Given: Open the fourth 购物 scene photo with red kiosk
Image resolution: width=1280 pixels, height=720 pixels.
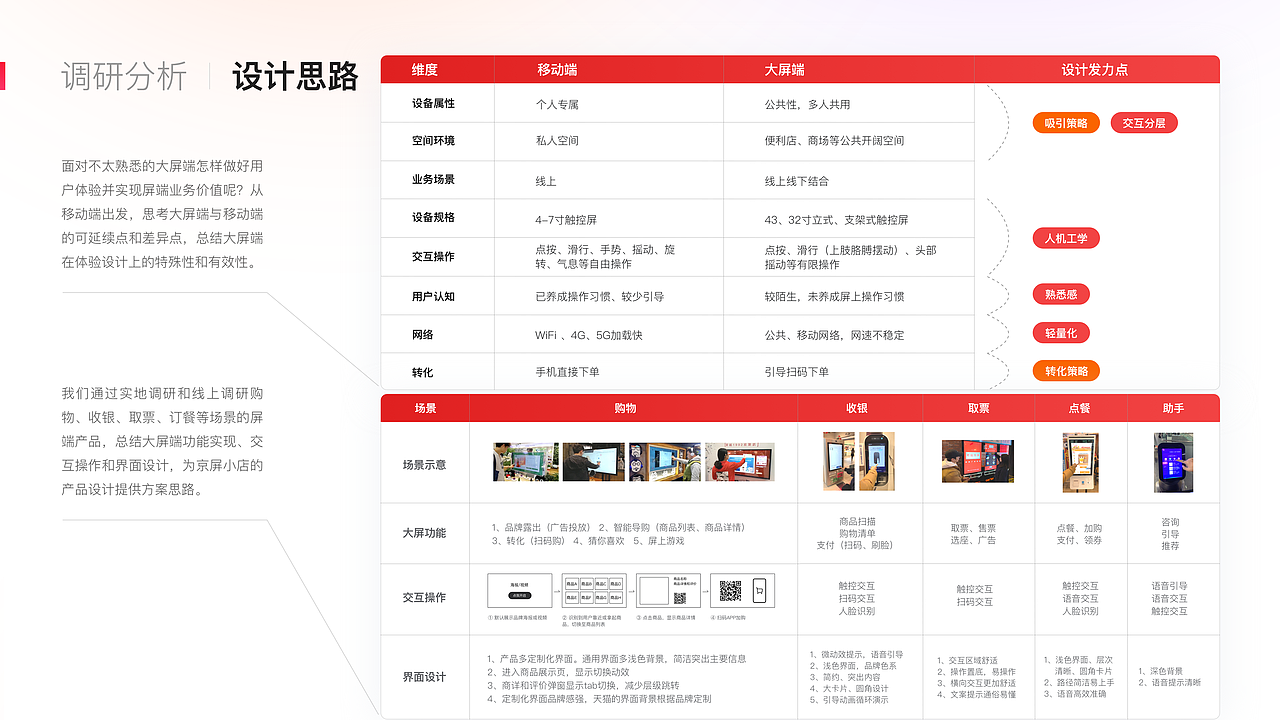Looking at the screenshot, I should 740,462.
